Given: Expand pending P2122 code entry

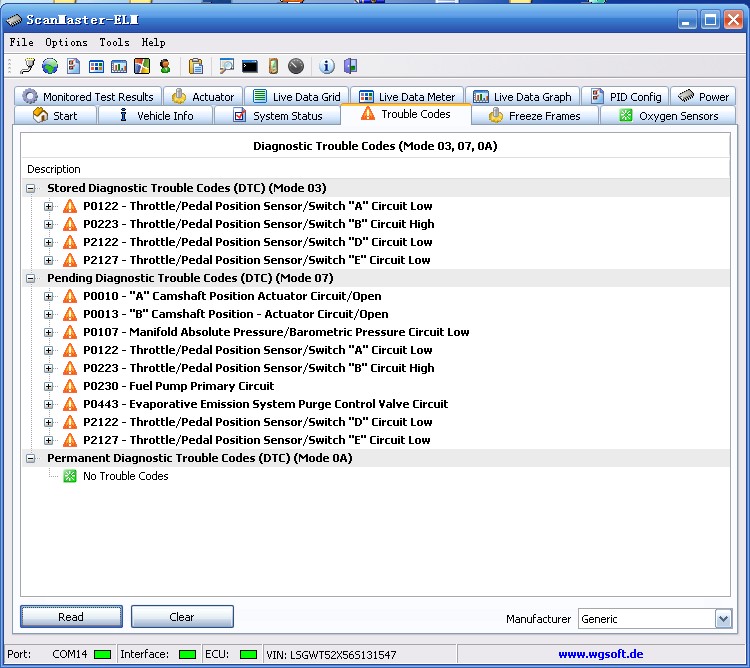Looking at the screenshot, I should tap(48, 423).
